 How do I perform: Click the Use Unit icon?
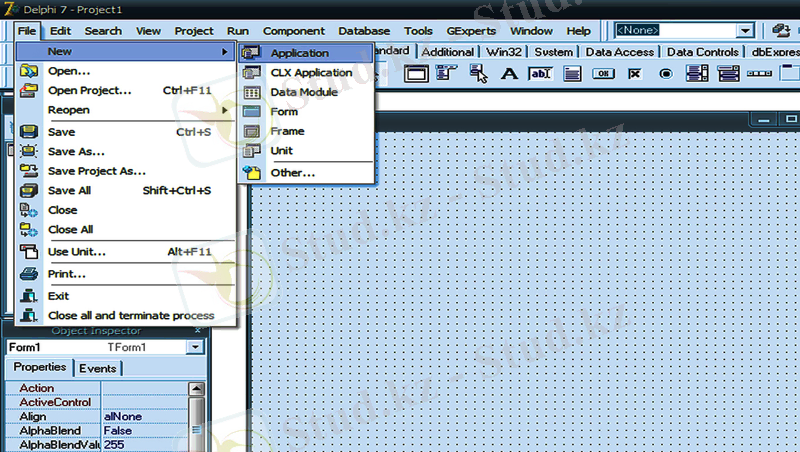point(29,252)
